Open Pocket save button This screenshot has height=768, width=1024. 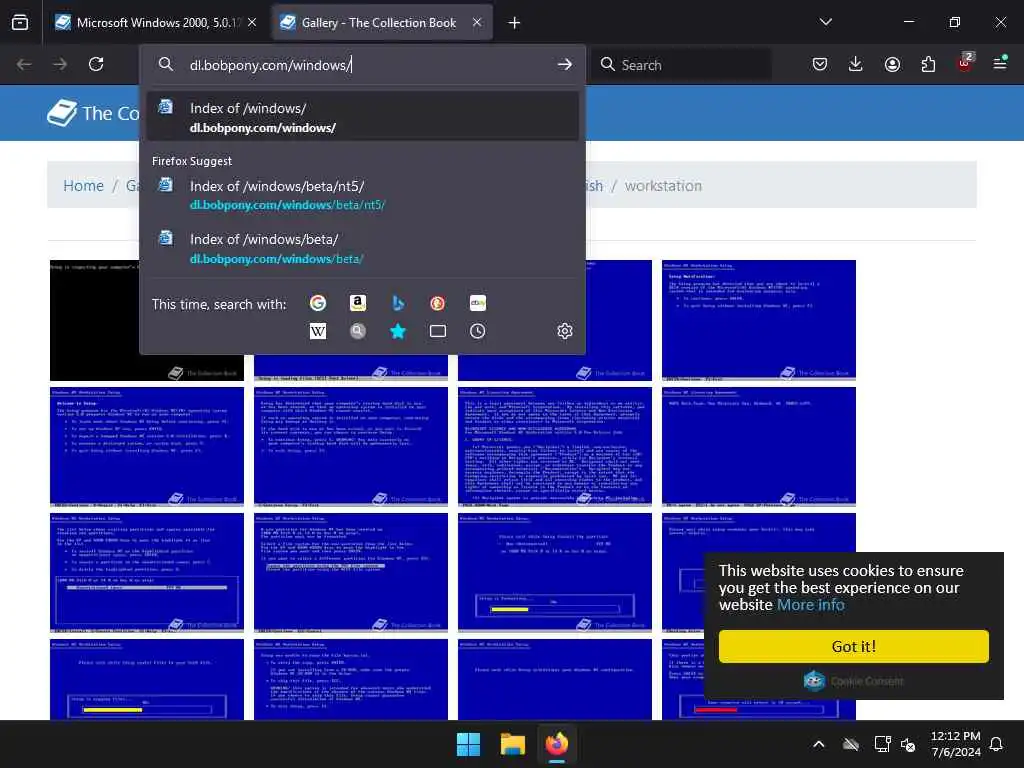click(x=820, y=64)
